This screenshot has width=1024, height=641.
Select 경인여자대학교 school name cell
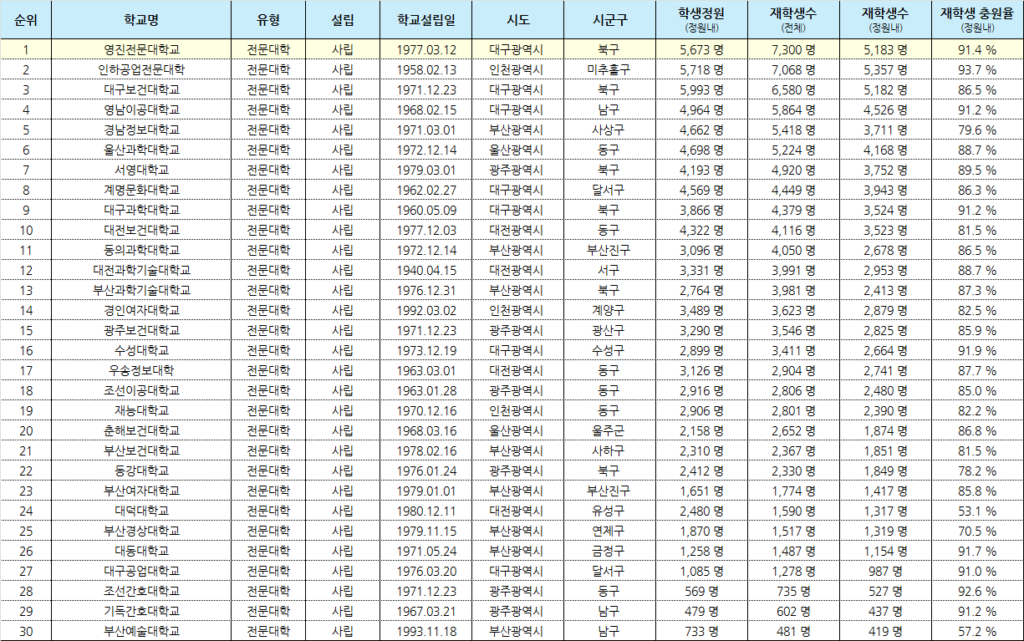tap(142, 311)
